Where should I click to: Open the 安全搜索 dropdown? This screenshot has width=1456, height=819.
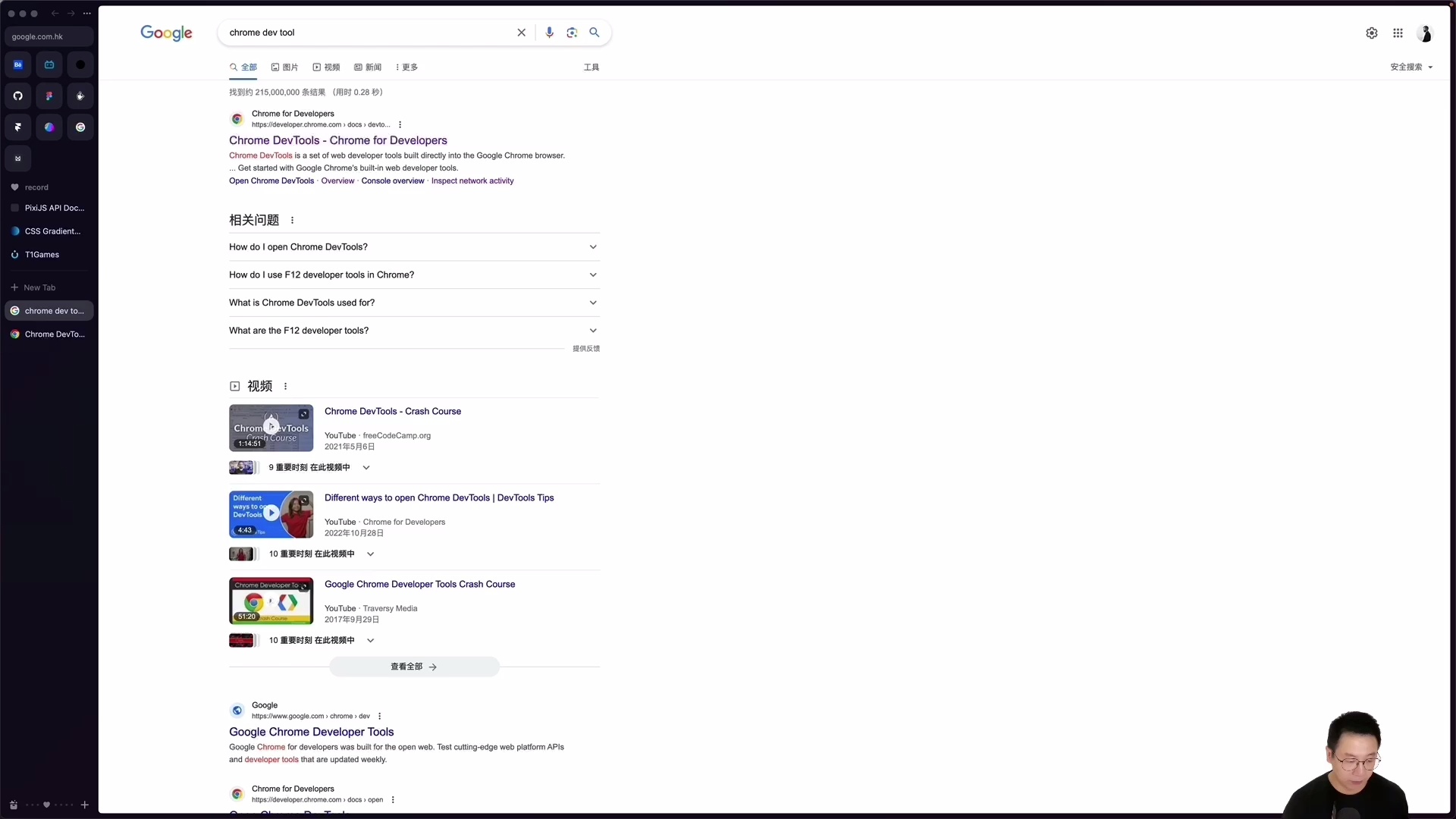(x=1410, y=67)
